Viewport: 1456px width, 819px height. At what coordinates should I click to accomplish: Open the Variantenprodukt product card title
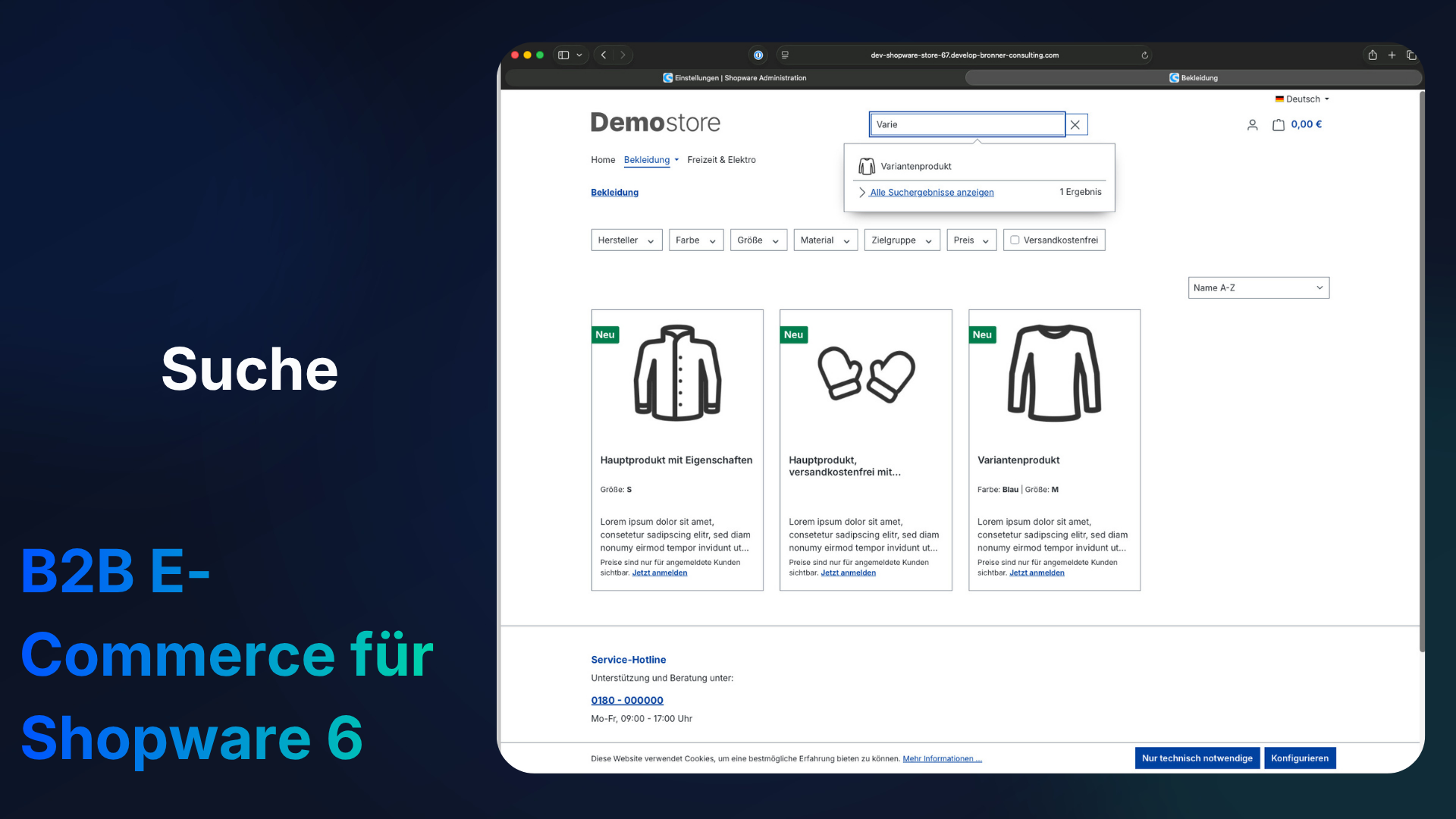pos(1018,460)
